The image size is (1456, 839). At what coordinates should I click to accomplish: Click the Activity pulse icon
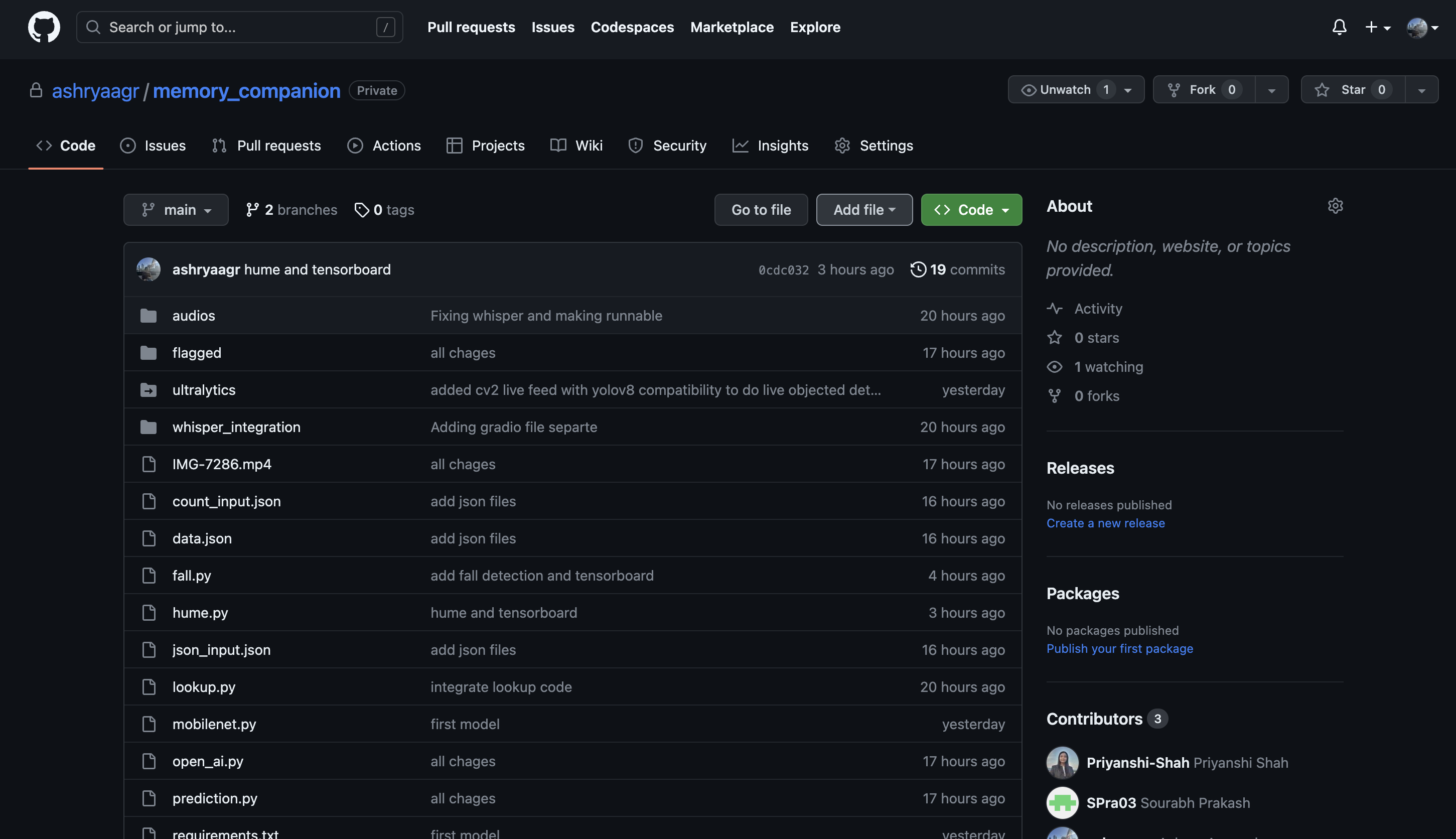1055,308
